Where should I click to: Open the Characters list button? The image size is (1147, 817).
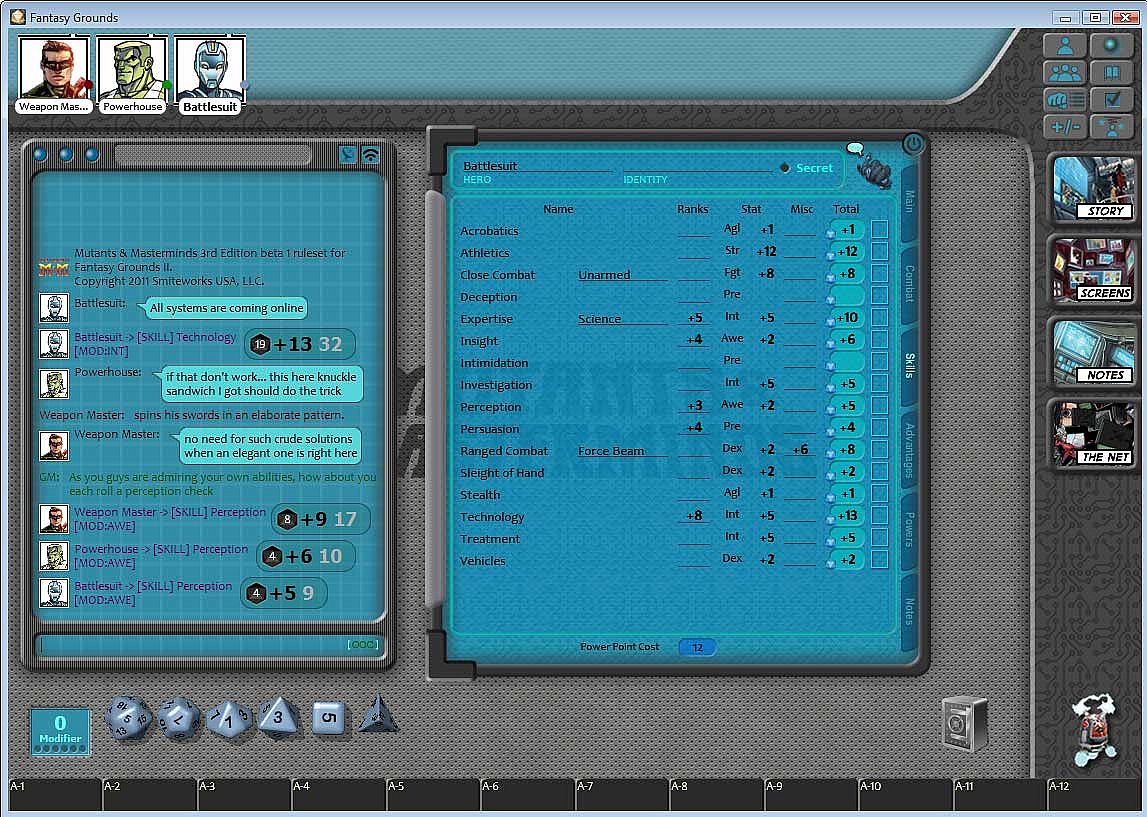coord(1065,48)
